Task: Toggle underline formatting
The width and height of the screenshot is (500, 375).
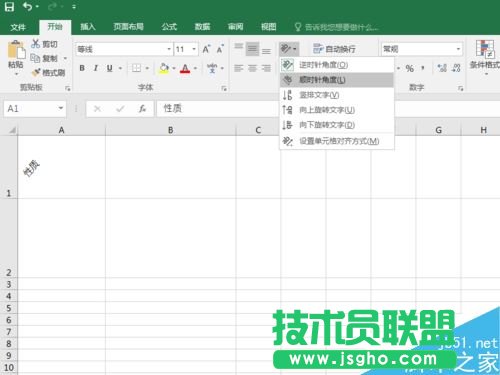Action: [x=110, y=68]
